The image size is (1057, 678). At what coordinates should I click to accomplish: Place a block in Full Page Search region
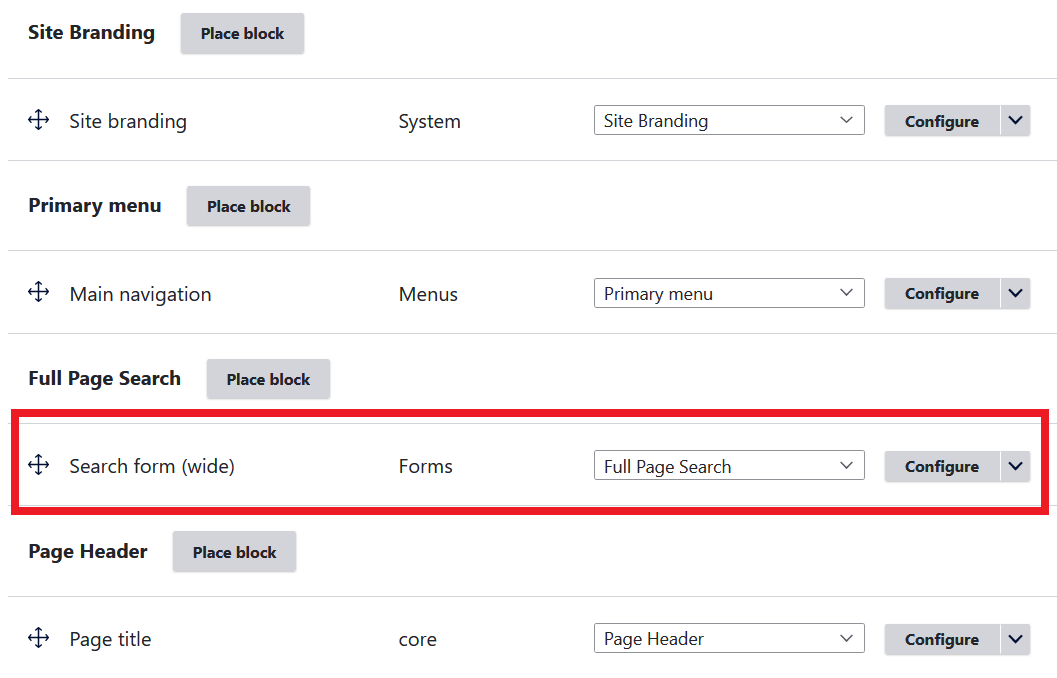coord(268,379)
